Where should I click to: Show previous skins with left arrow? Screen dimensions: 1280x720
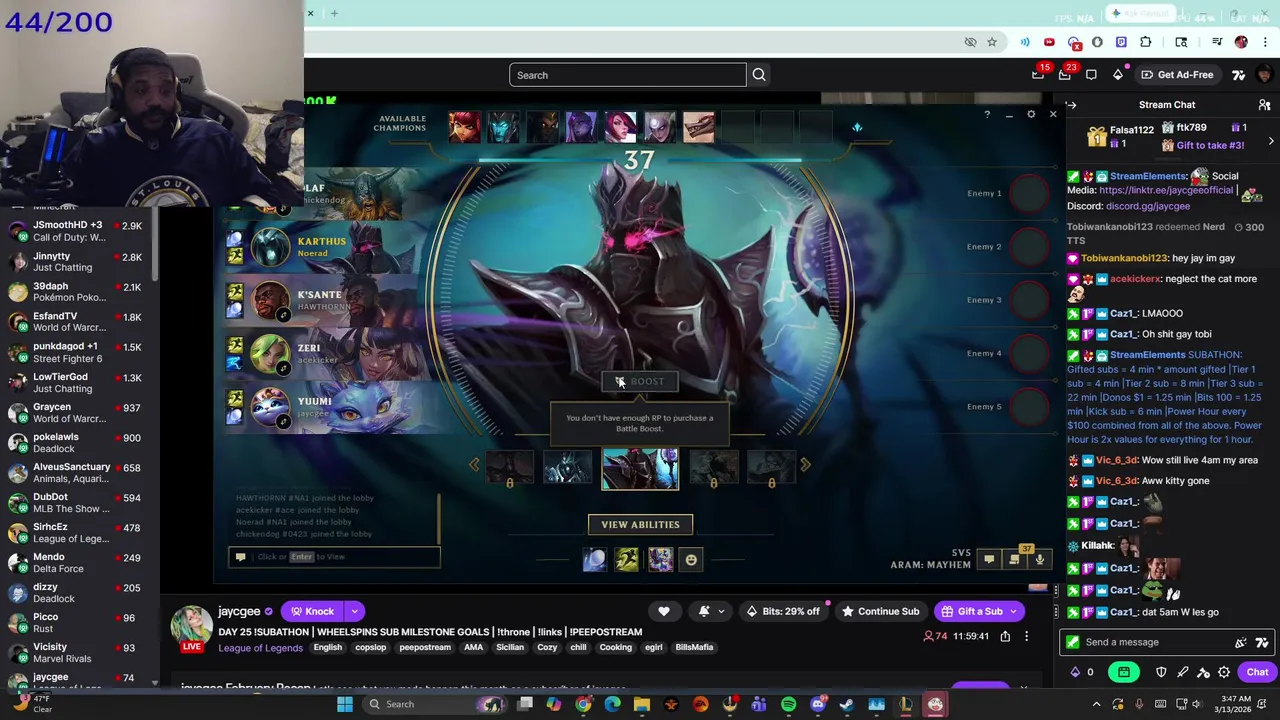click(x=474, y=464)
